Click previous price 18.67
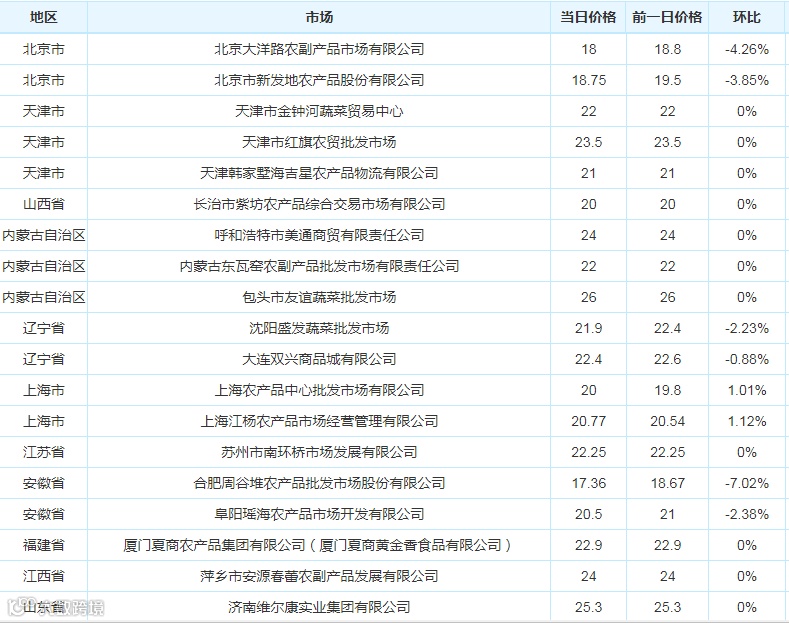This screenshot has width=789, height=623. tap(667, 483)
